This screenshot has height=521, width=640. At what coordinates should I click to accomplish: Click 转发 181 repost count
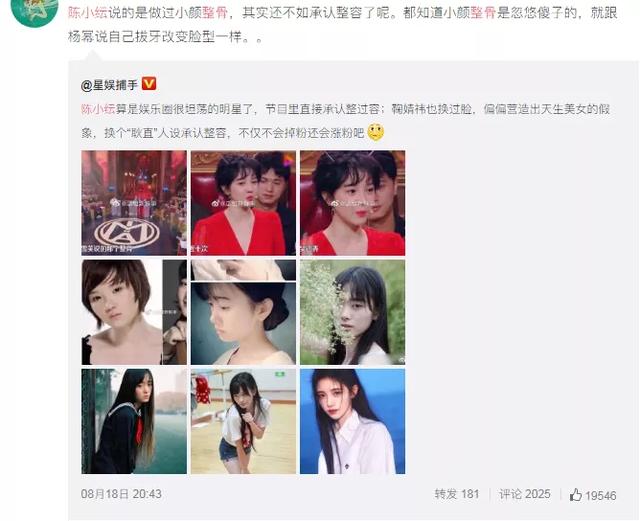457,494
